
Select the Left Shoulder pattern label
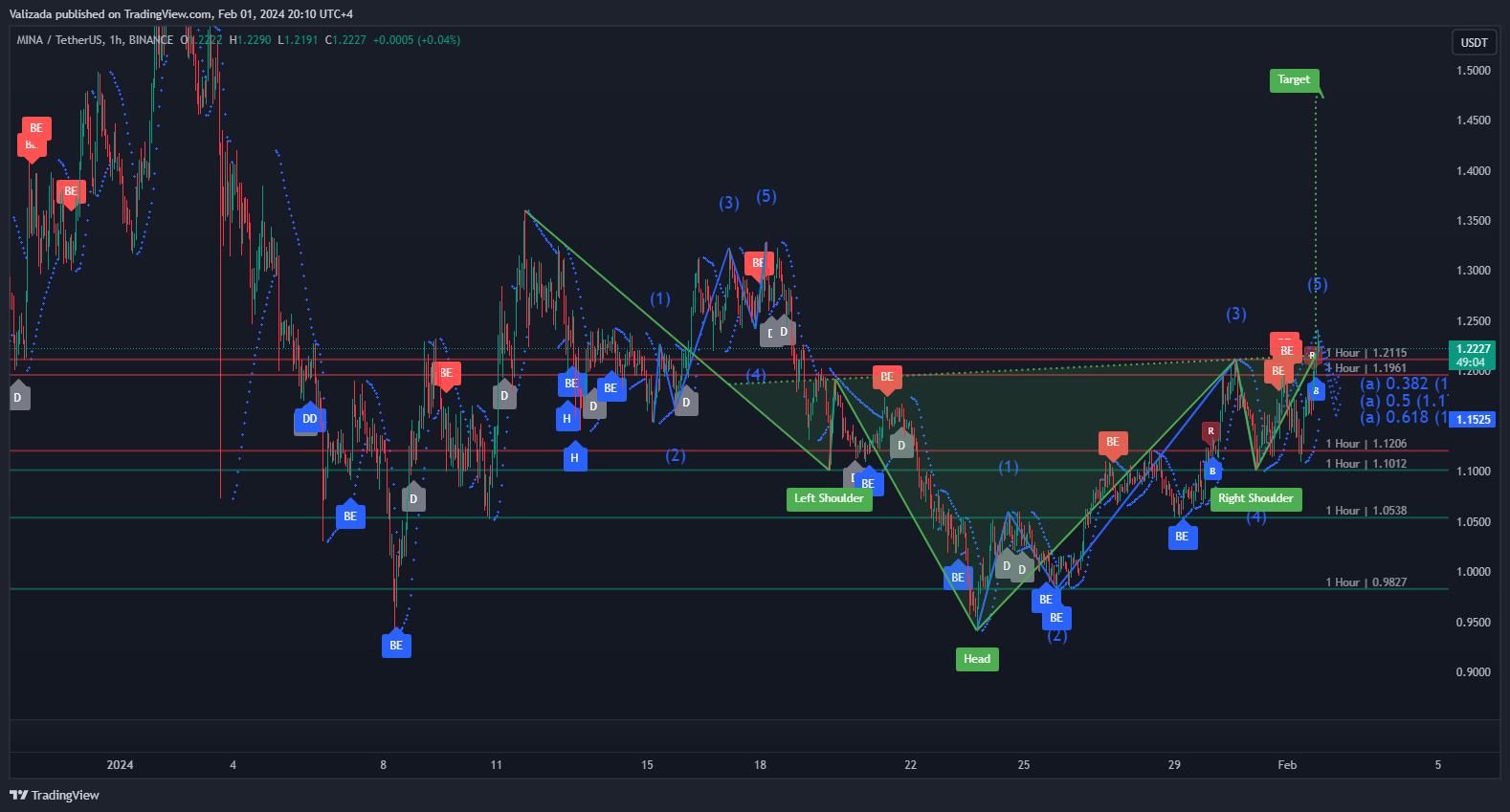(829, 498)
